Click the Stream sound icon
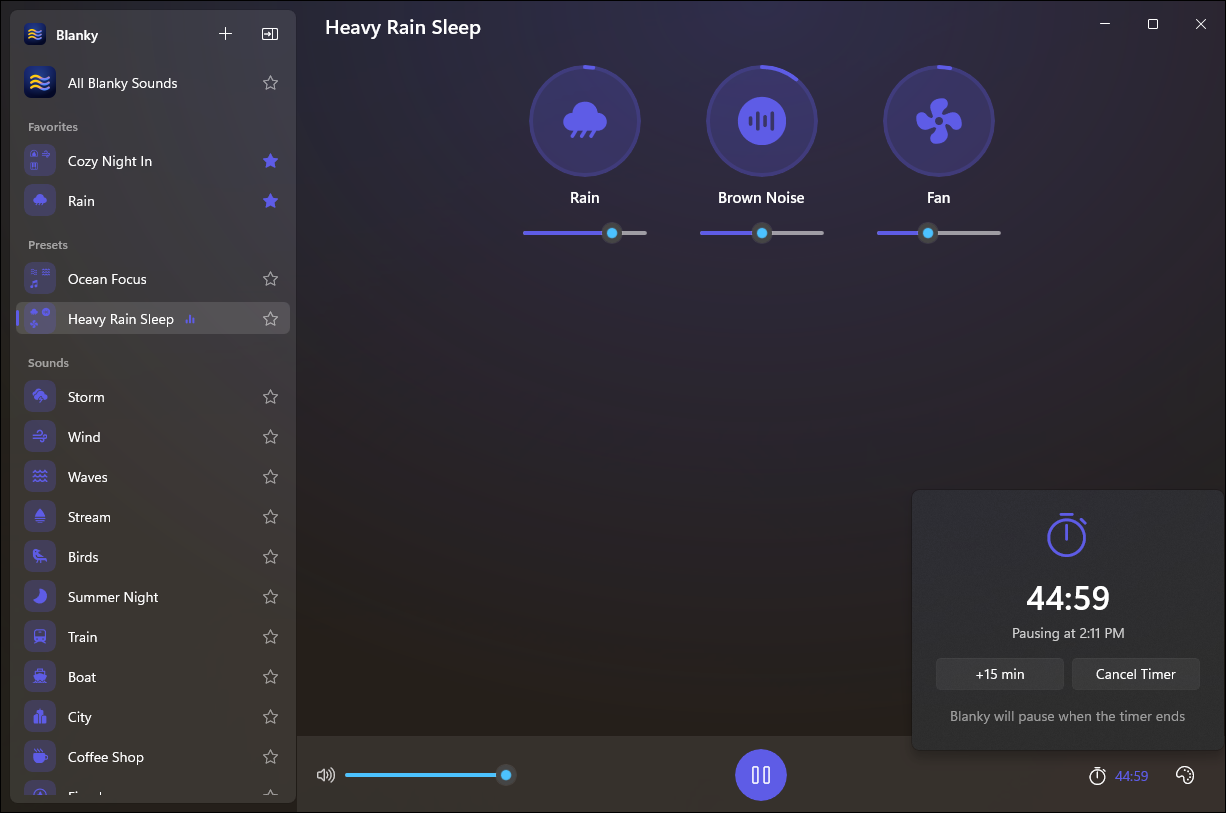 tap(40, 517)
